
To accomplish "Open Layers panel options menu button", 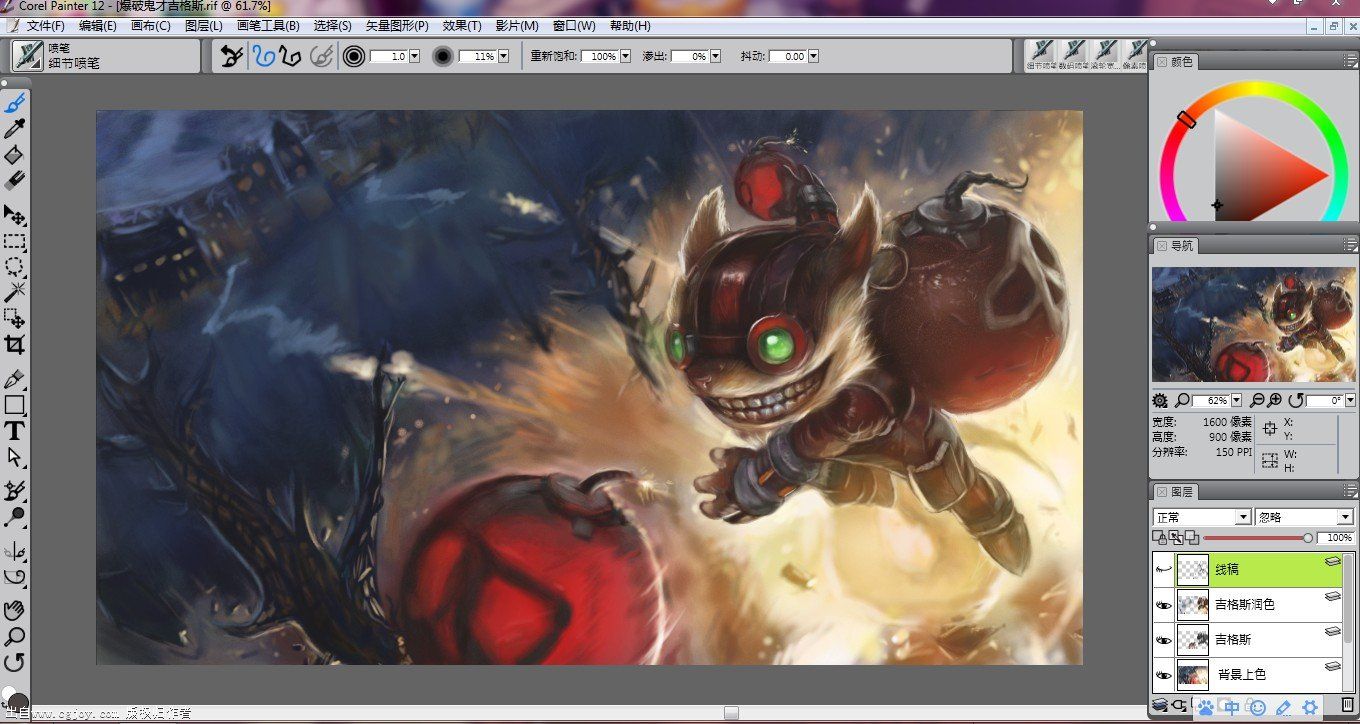I will 1350,491.
